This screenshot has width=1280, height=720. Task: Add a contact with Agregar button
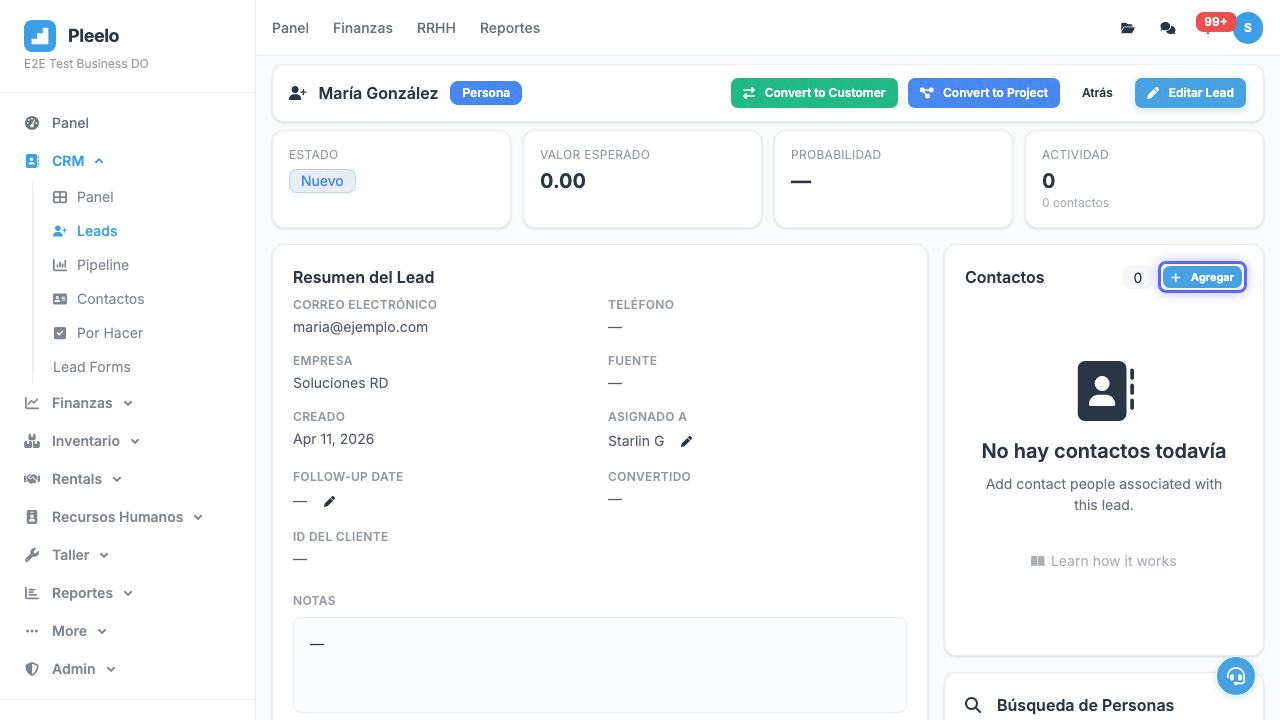(1202, 277)
